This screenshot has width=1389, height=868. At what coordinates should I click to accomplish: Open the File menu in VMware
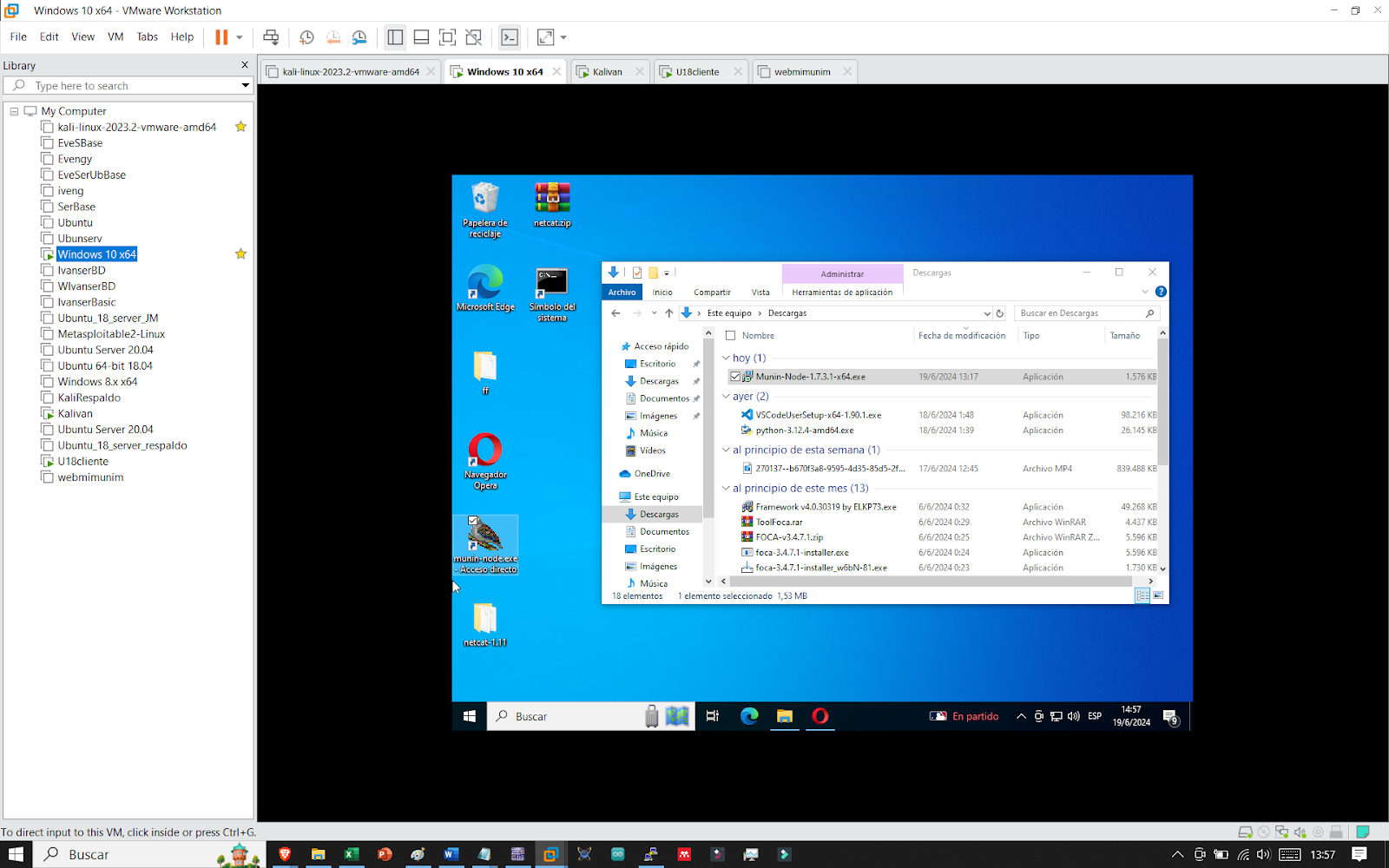click(x=18, y=36)
